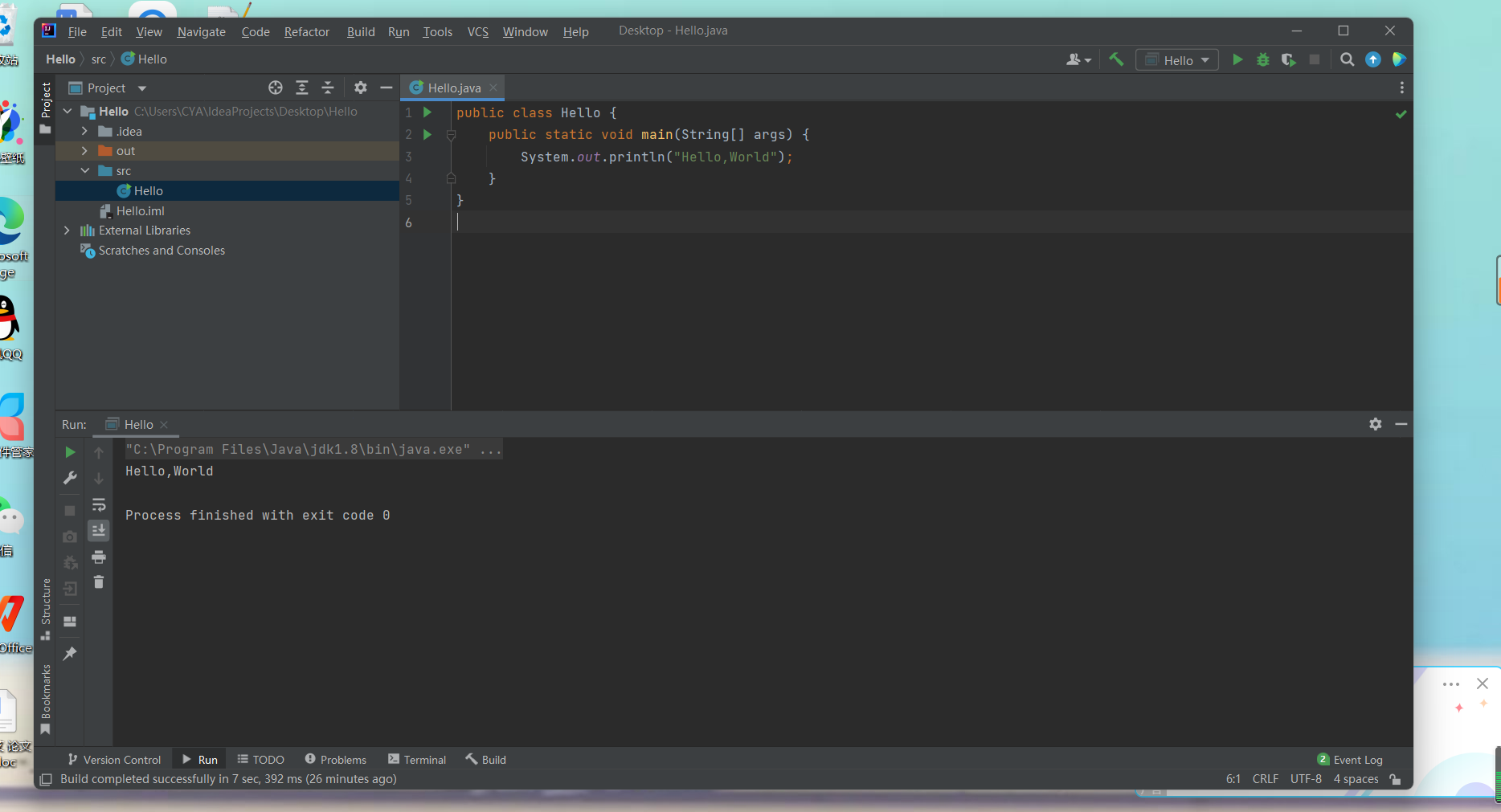Open the Refactor menu

(306, 31)
